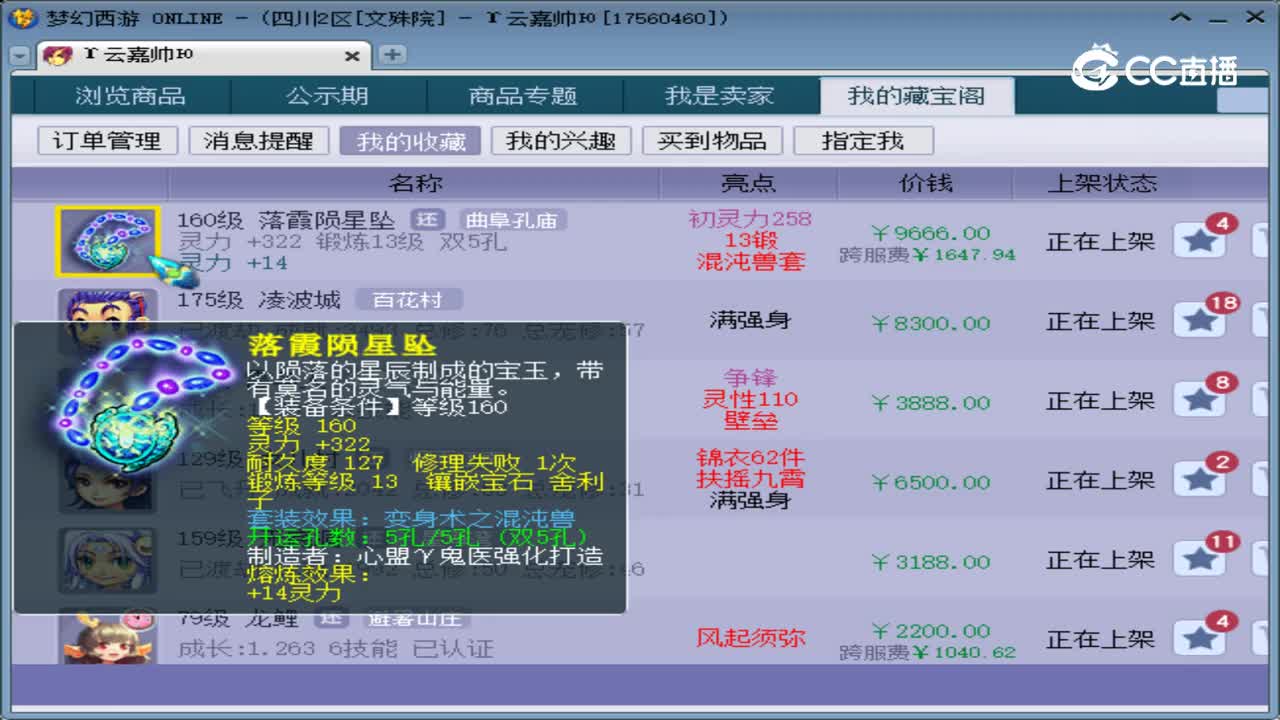The width and height of the screenshot is (1280, 720).
Task: Click price ¥3188.00
Action: coord(930,562)
